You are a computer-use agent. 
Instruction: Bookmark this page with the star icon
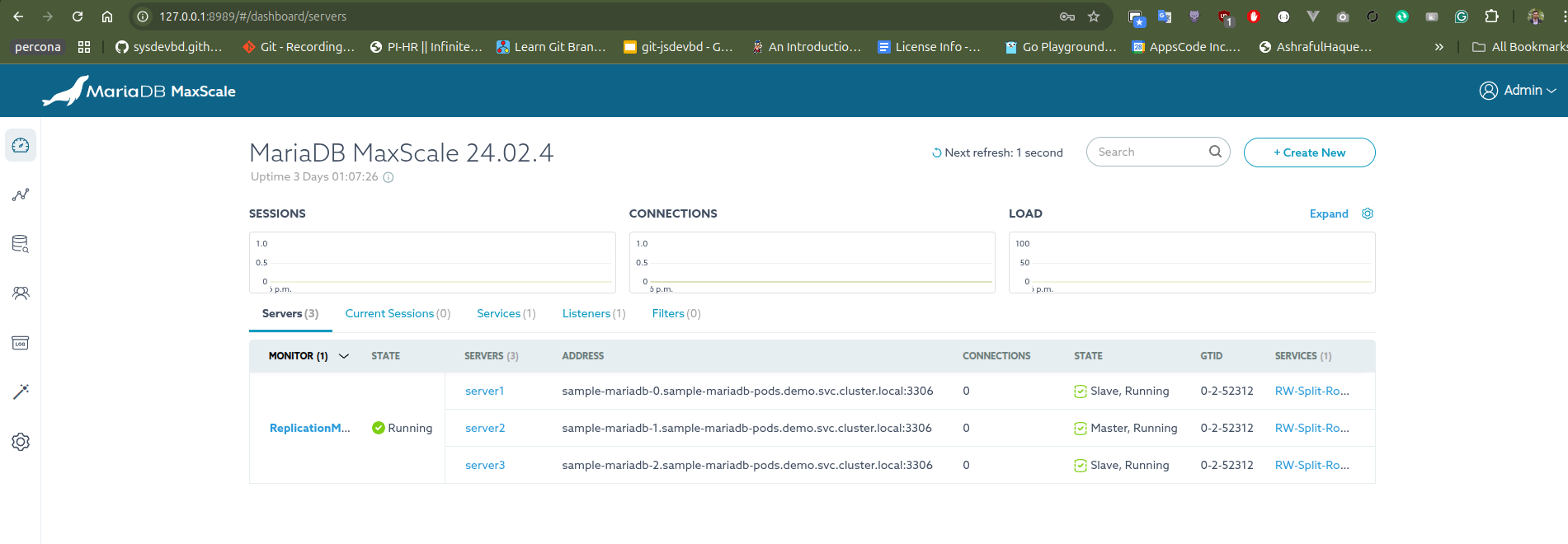coord(1094,16)
